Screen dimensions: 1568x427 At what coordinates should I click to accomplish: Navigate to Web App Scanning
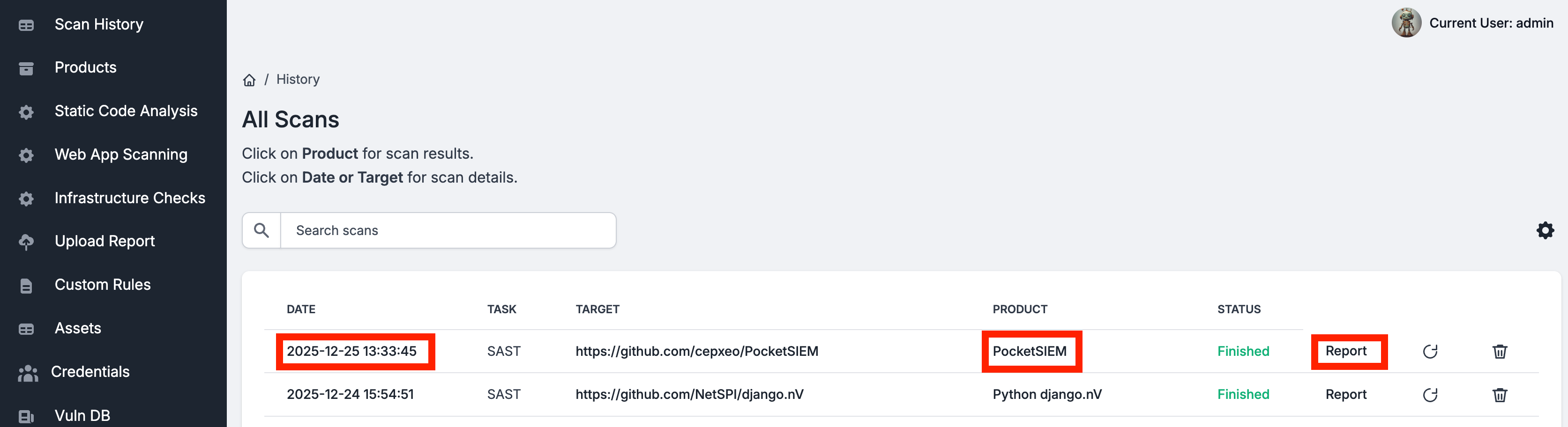[x=120, y=155]
